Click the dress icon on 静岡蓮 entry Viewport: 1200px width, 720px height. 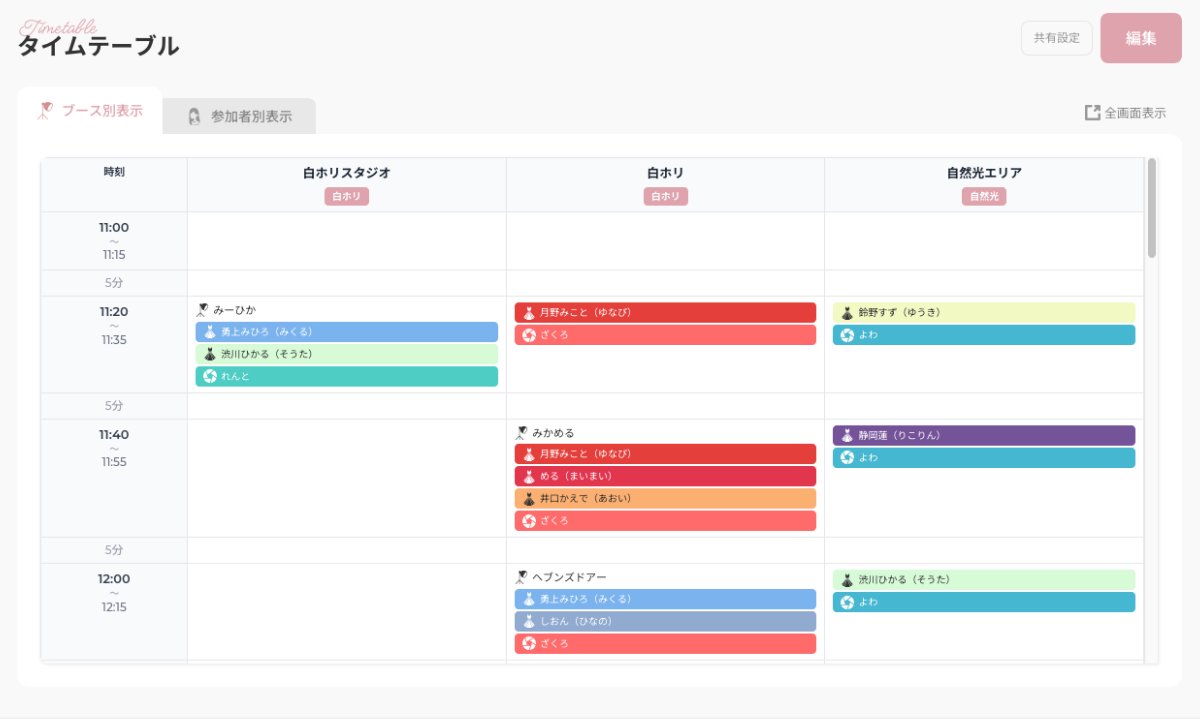847,436
